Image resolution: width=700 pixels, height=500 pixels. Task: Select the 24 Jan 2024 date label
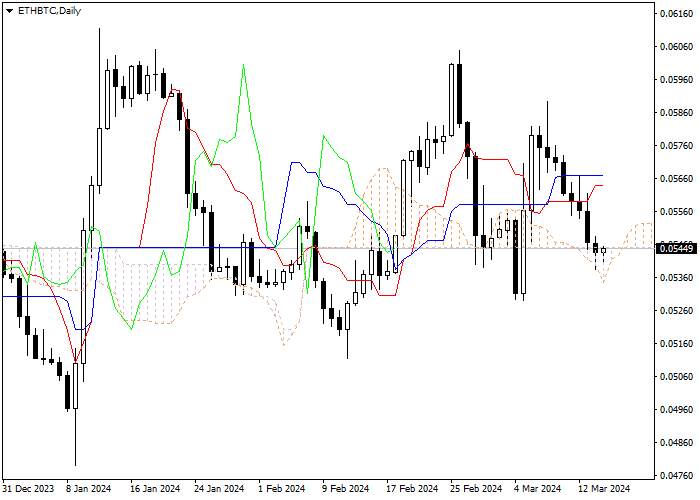219,489
